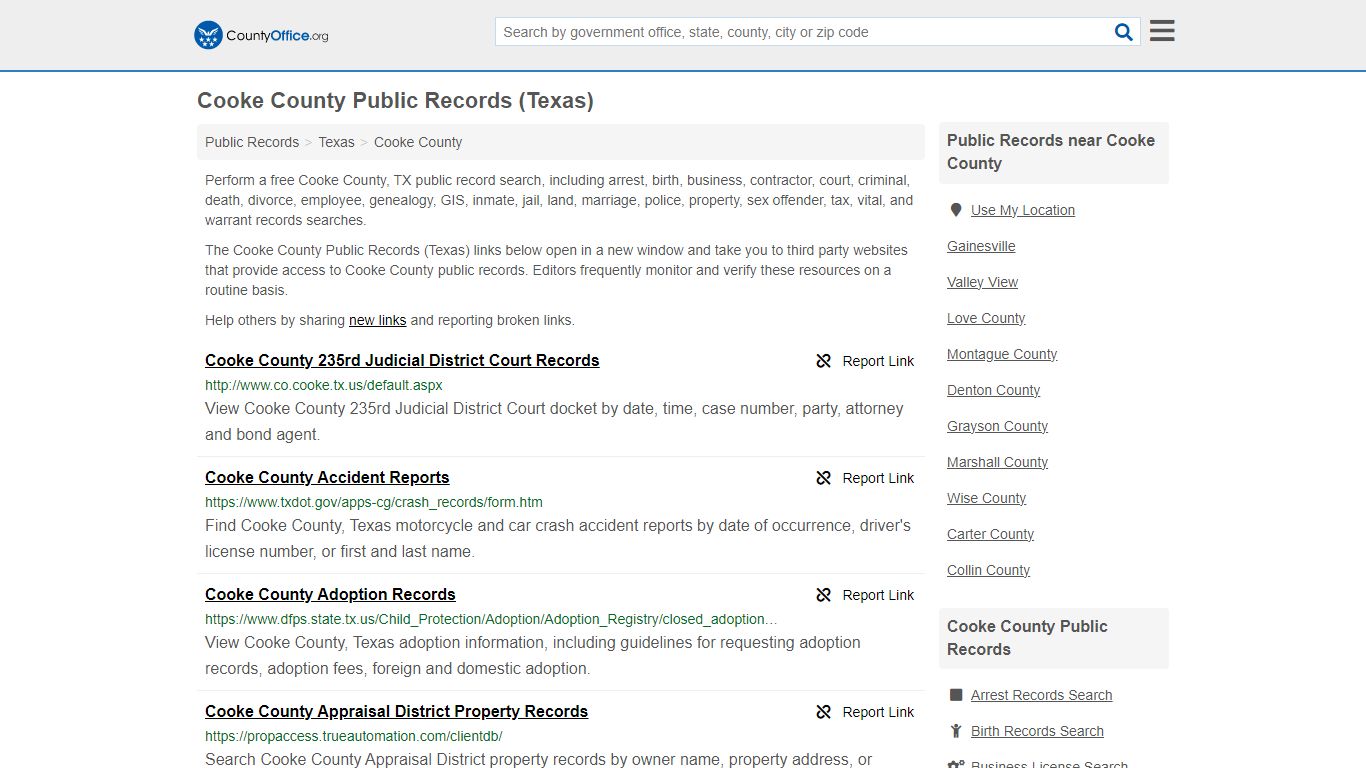Screen dimensions: 1366x768
Task: Click the broken link icon for Appraisal District Property Records
Action: pyautogui.click(x=824, y=712)
